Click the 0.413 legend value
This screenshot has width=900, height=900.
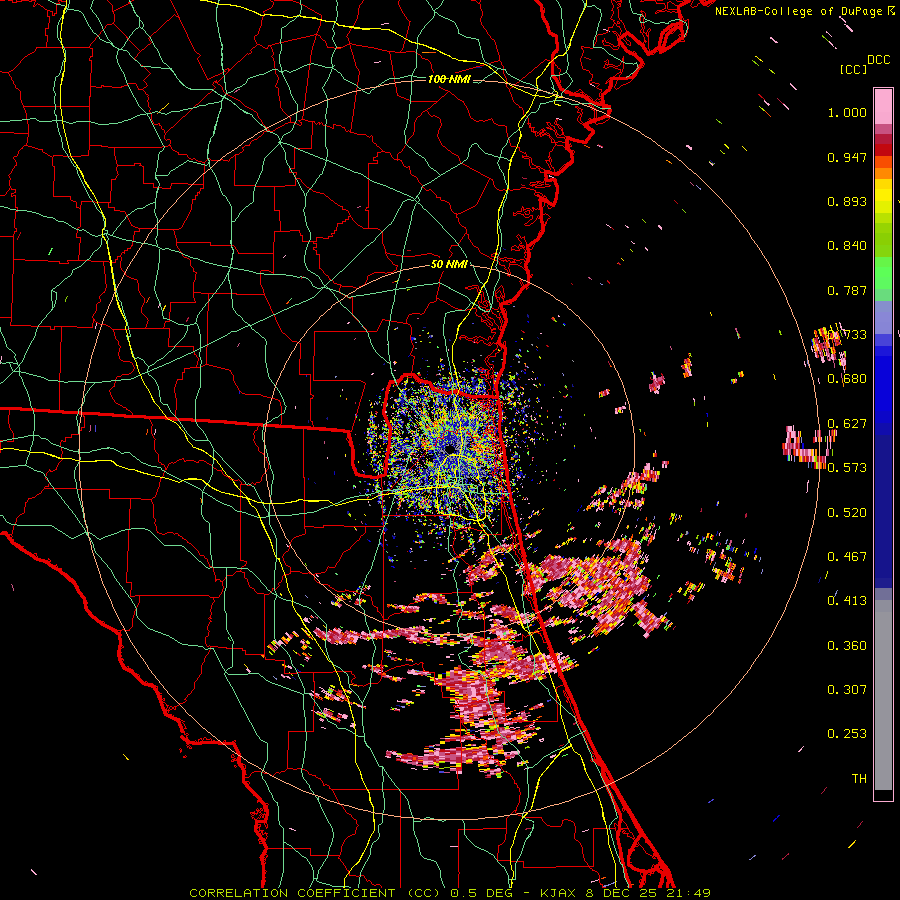pyautogui.click(x=847, y=601)
